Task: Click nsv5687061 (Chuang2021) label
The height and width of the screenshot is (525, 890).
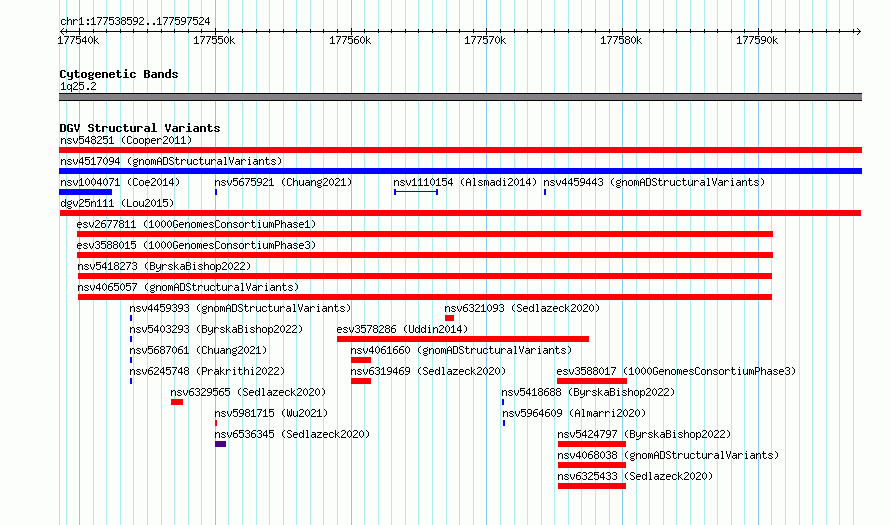Action: click(198, 350)
